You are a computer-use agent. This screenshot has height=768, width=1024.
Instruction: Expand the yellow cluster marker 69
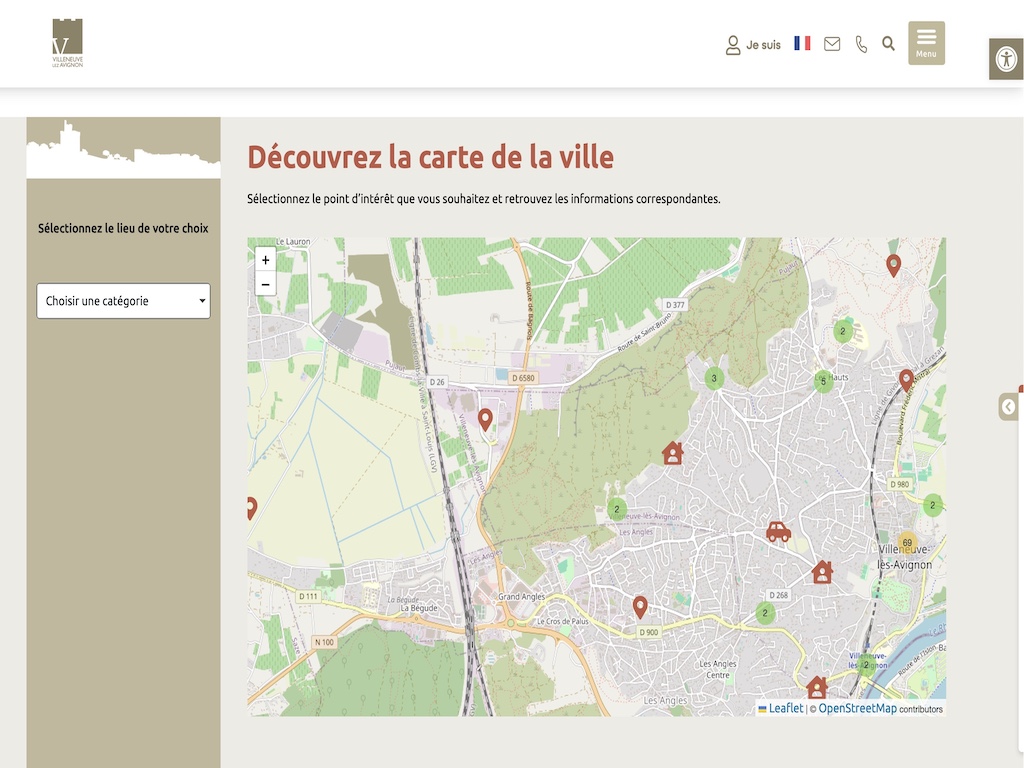click(907, 543)
